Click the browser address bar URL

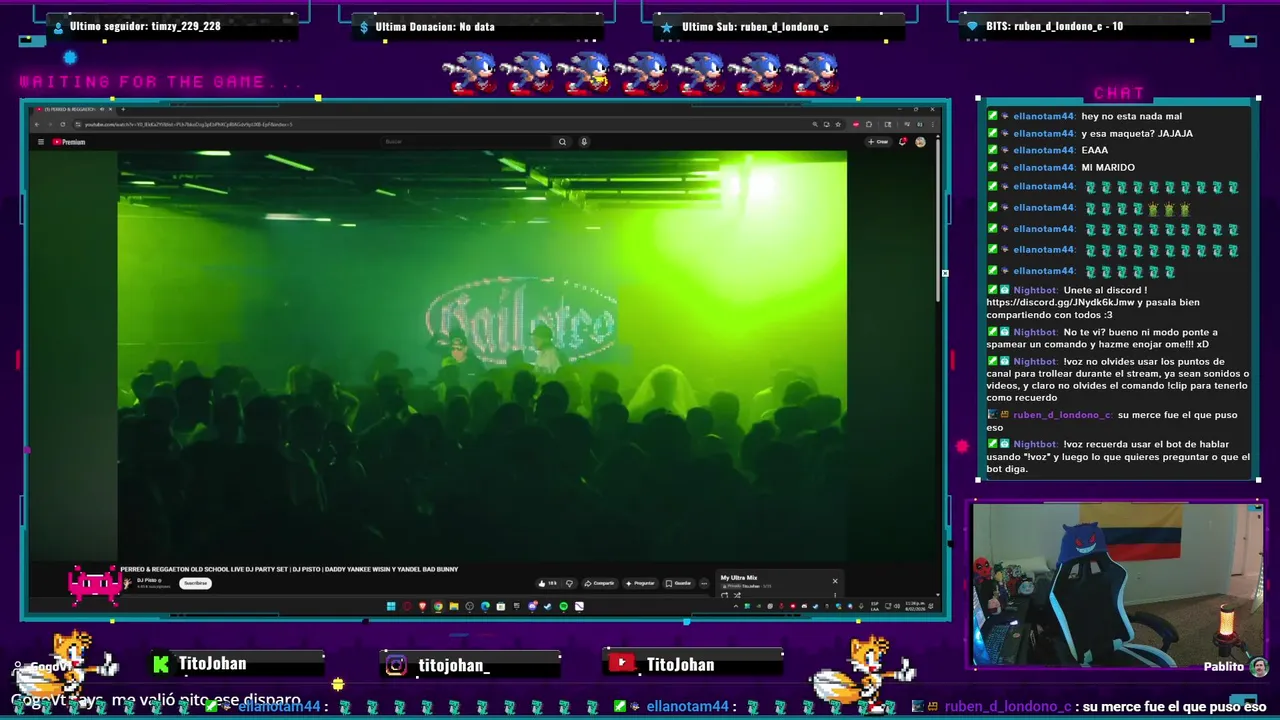(x=189, y=124)
